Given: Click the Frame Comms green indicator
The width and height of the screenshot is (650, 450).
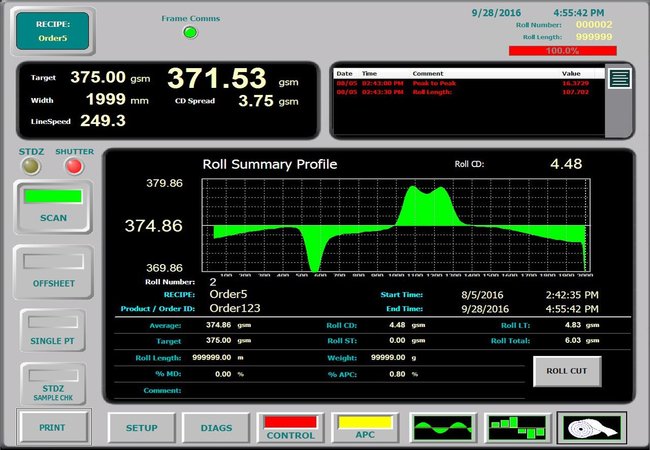Looking at the screenshot, I should 190,33.
